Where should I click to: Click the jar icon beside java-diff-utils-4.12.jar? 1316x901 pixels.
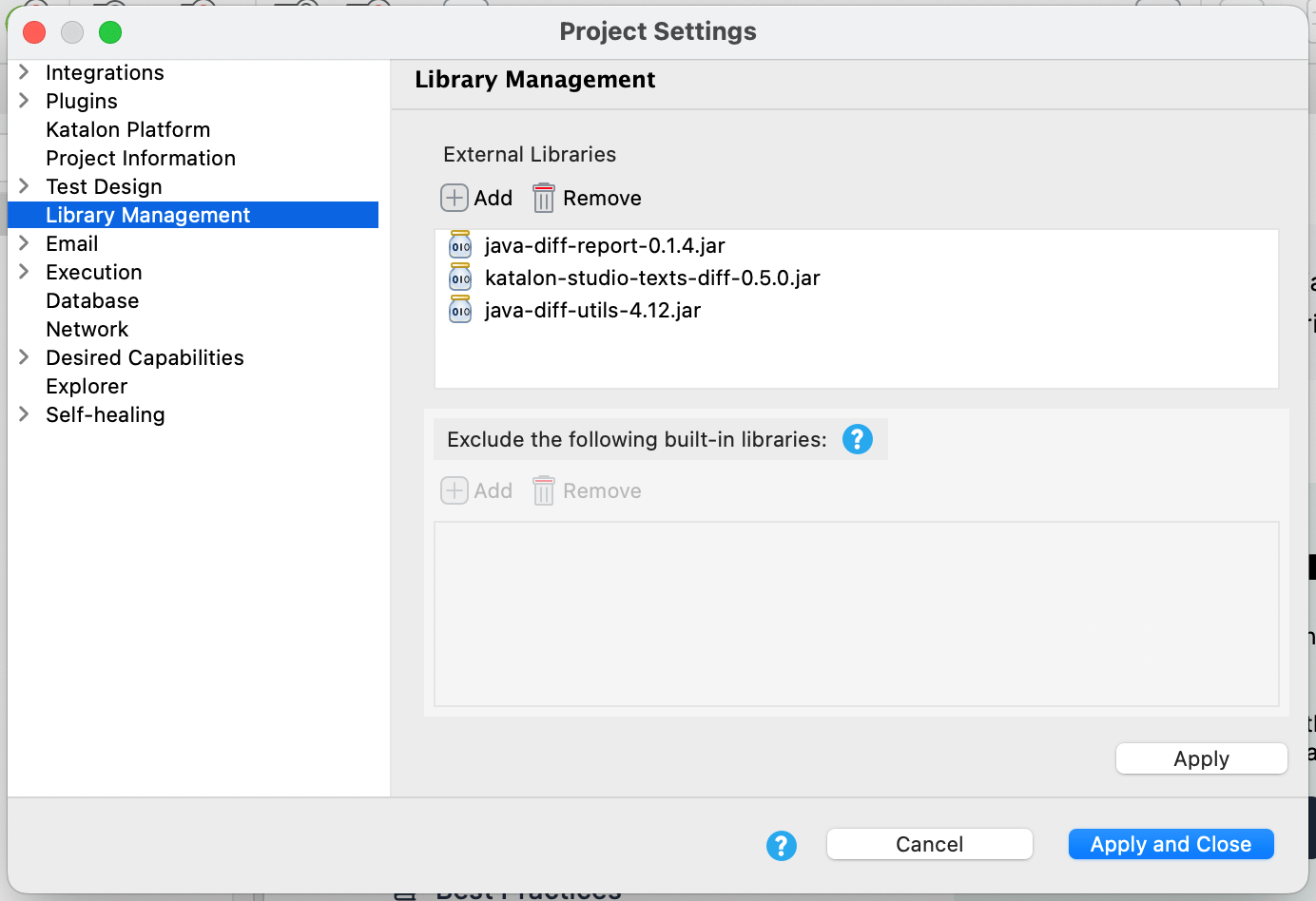459,309
